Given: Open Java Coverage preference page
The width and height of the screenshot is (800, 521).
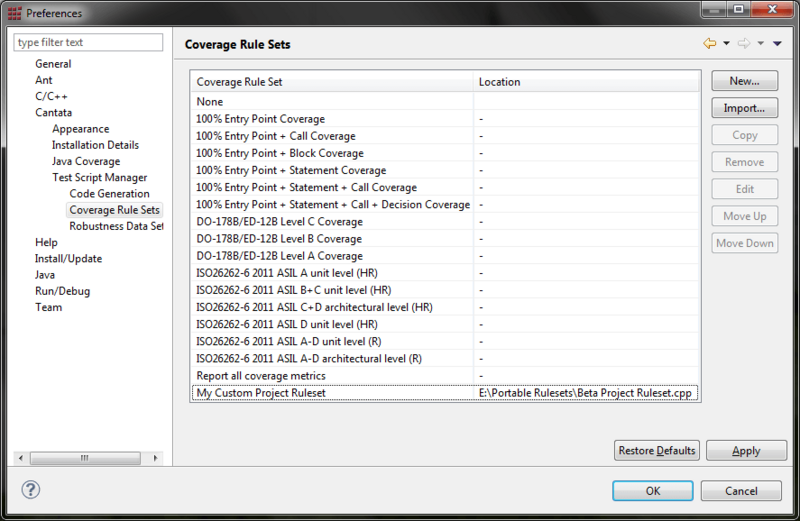Looking at the screenshot, I should pyautogui.click(x=86, y=161).
